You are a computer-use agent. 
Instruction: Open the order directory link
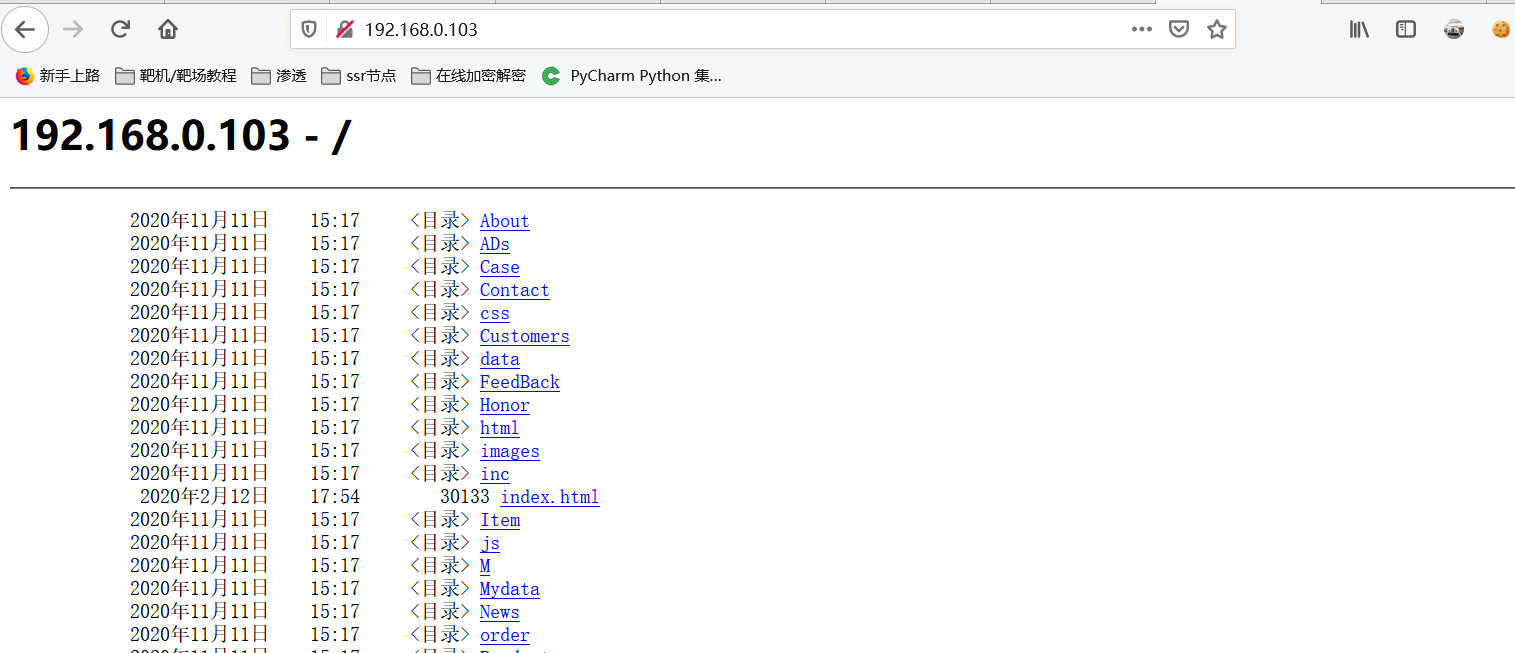504,635
